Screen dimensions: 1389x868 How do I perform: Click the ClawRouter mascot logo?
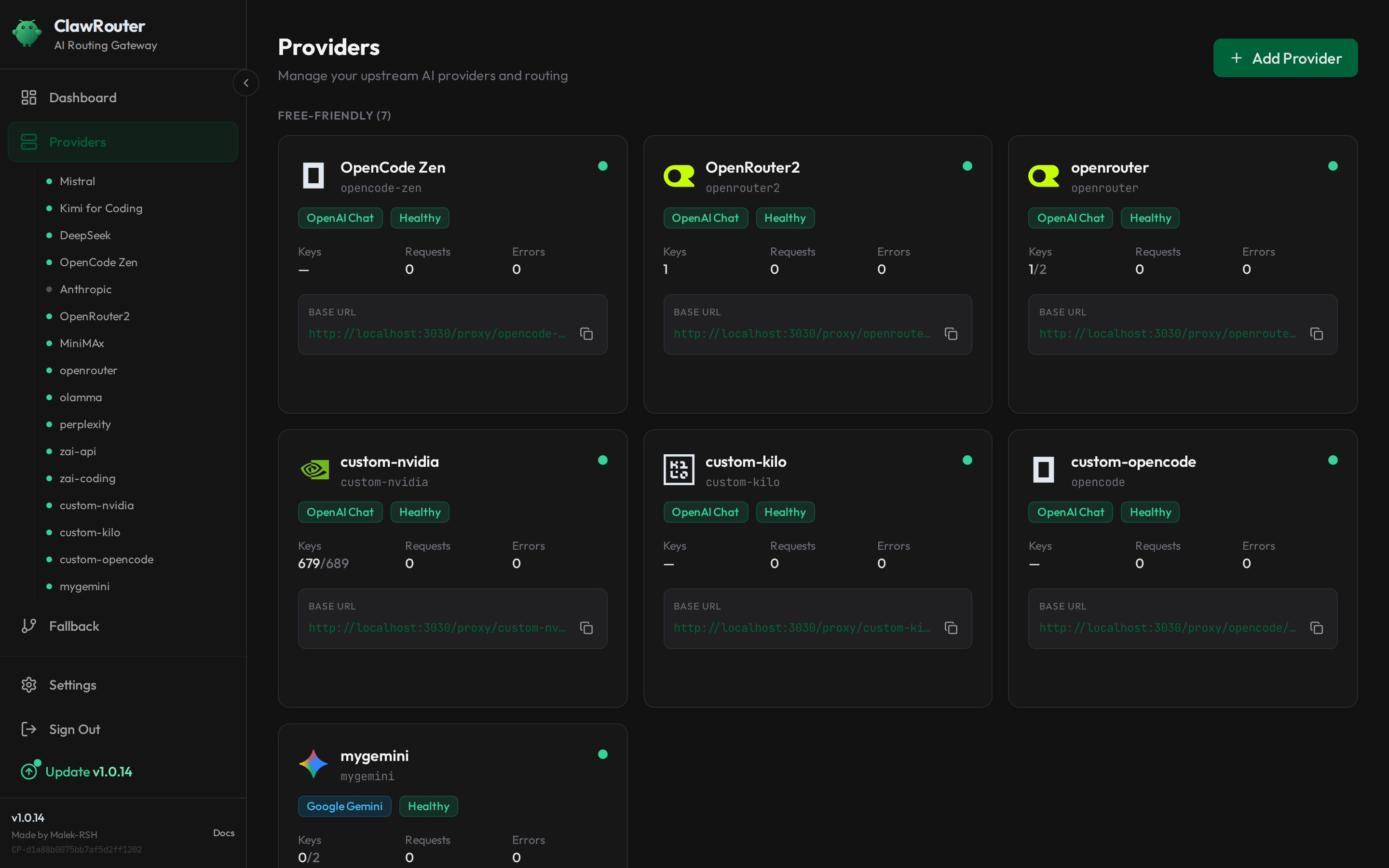27,33
